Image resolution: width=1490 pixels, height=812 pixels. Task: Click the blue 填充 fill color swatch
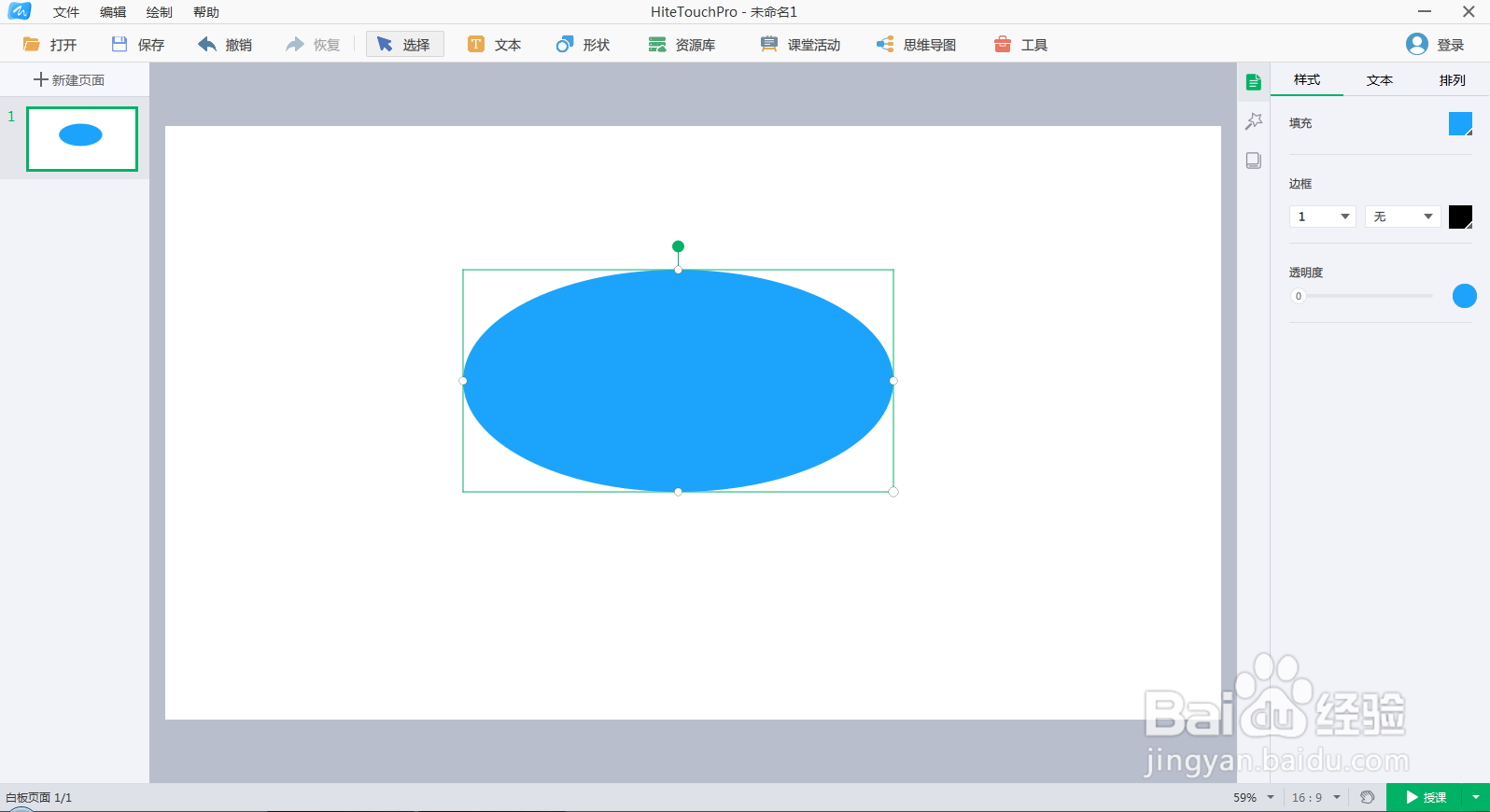(1460, 123)
